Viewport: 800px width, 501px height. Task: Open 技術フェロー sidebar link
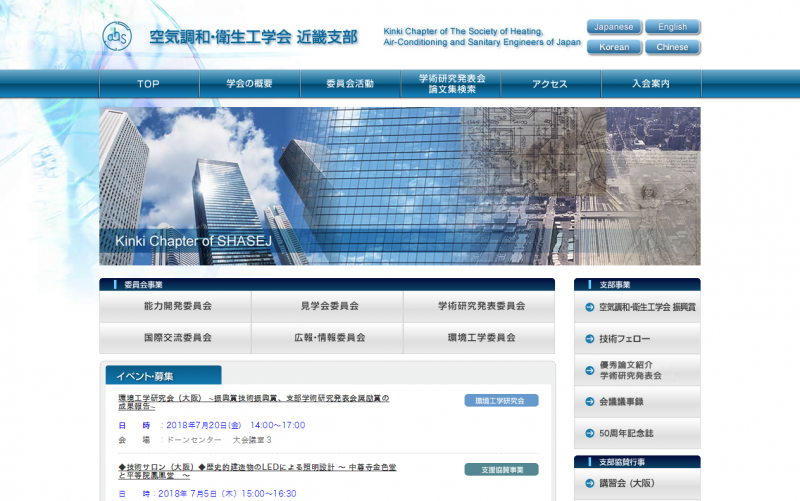click(637, 339)
